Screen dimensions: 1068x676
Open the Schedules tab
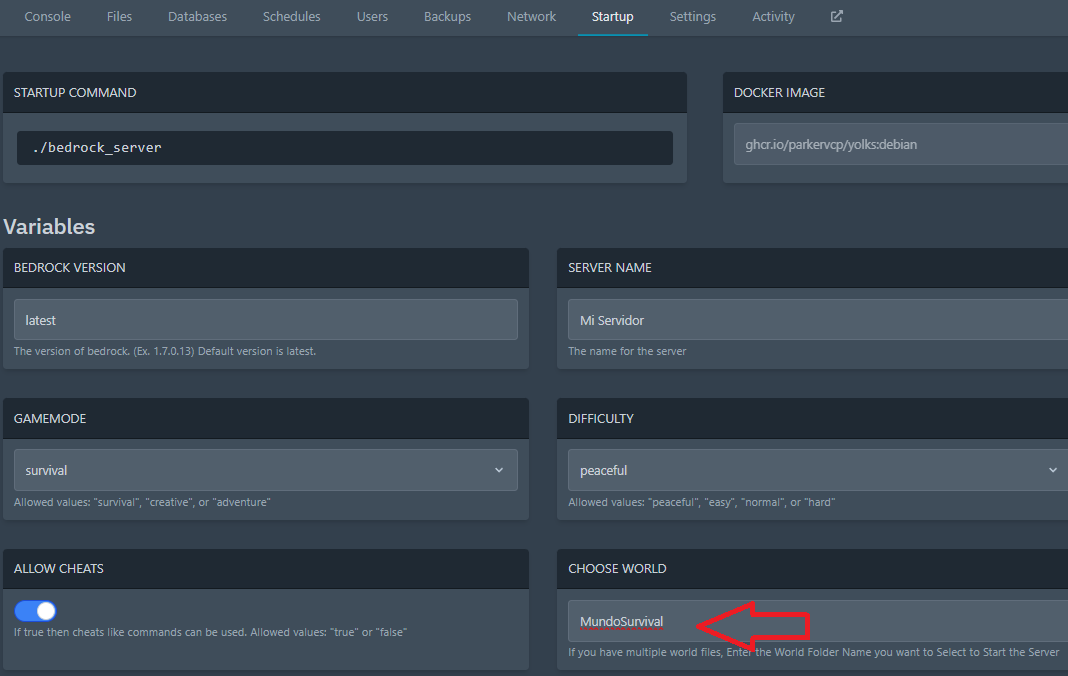click(291, 17)
